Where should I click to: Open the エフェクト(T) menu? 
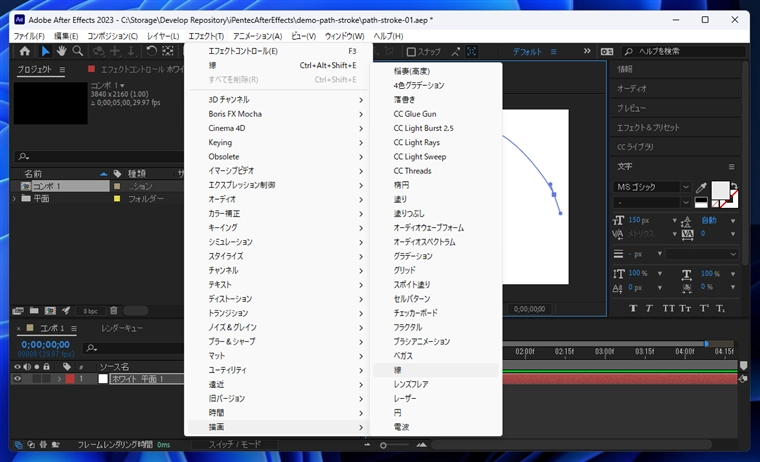(x=206, y=36)
